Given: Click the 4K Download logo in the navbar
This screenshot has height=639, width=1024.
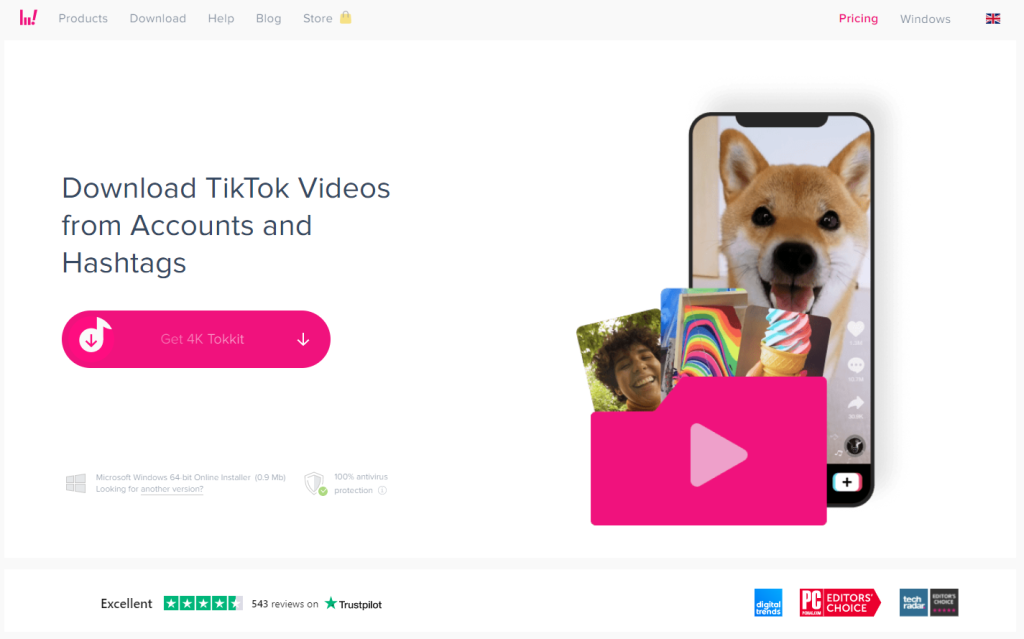Looking at the screenshot, I should (29, 17).
